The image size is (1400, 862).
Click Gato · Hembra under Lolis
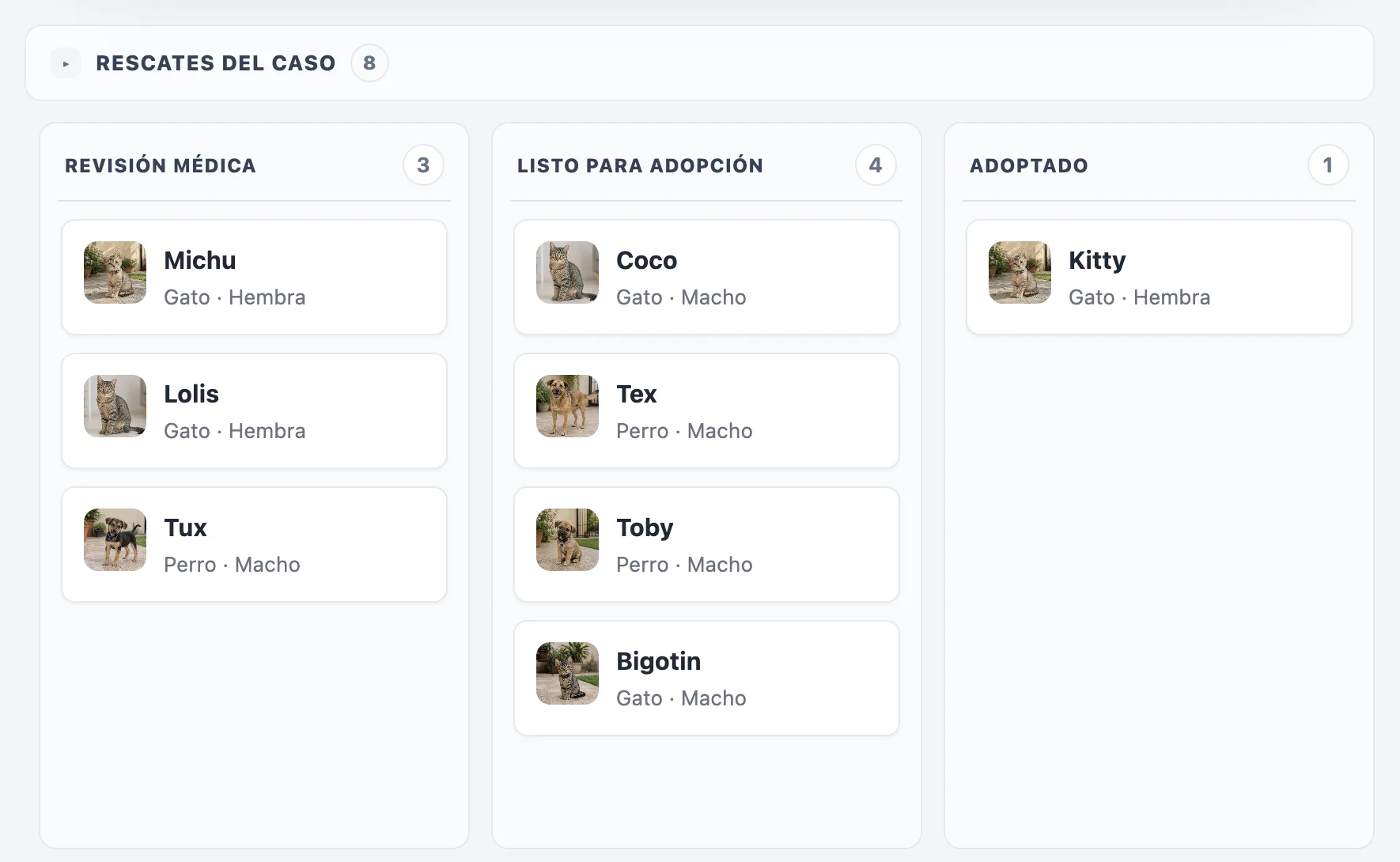tap(235, 431)
